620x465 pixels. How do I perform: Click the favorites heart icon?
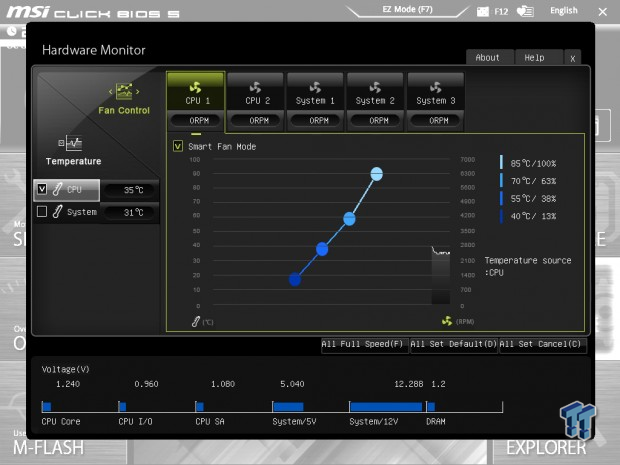click(x=525, y=11)
